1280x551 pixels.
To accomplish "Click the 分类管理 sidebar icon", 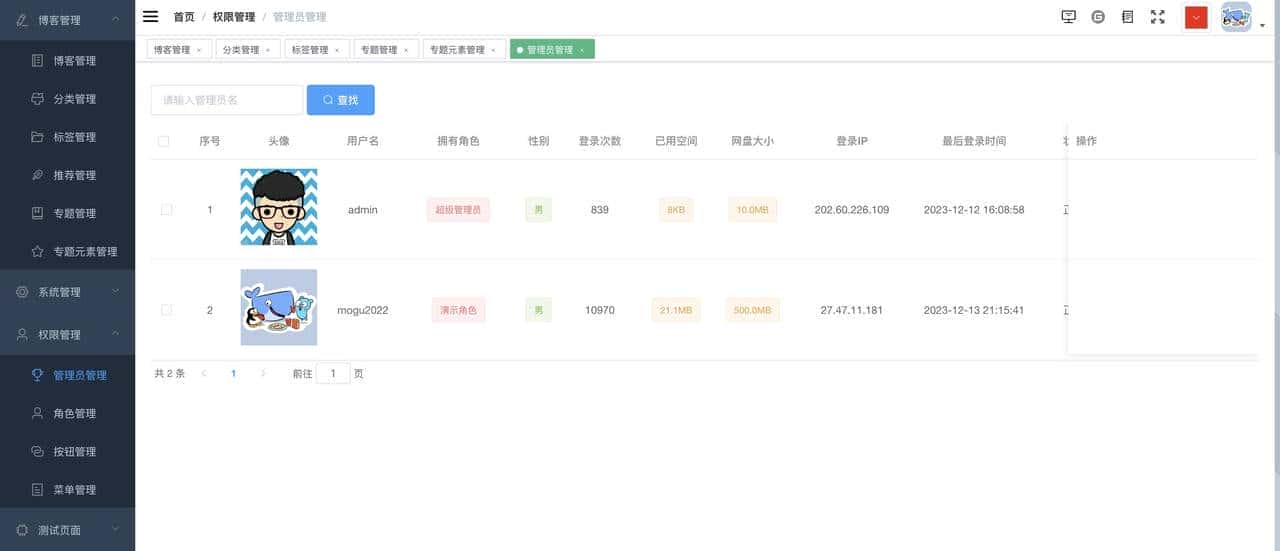I will click(37, 99).
